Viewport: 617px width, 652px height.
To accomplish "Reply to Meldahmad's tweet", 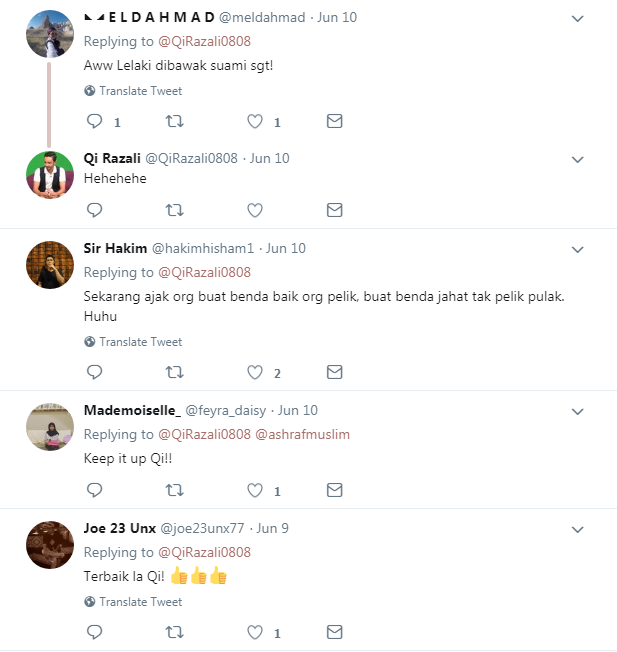I will (x=95, y=122).
